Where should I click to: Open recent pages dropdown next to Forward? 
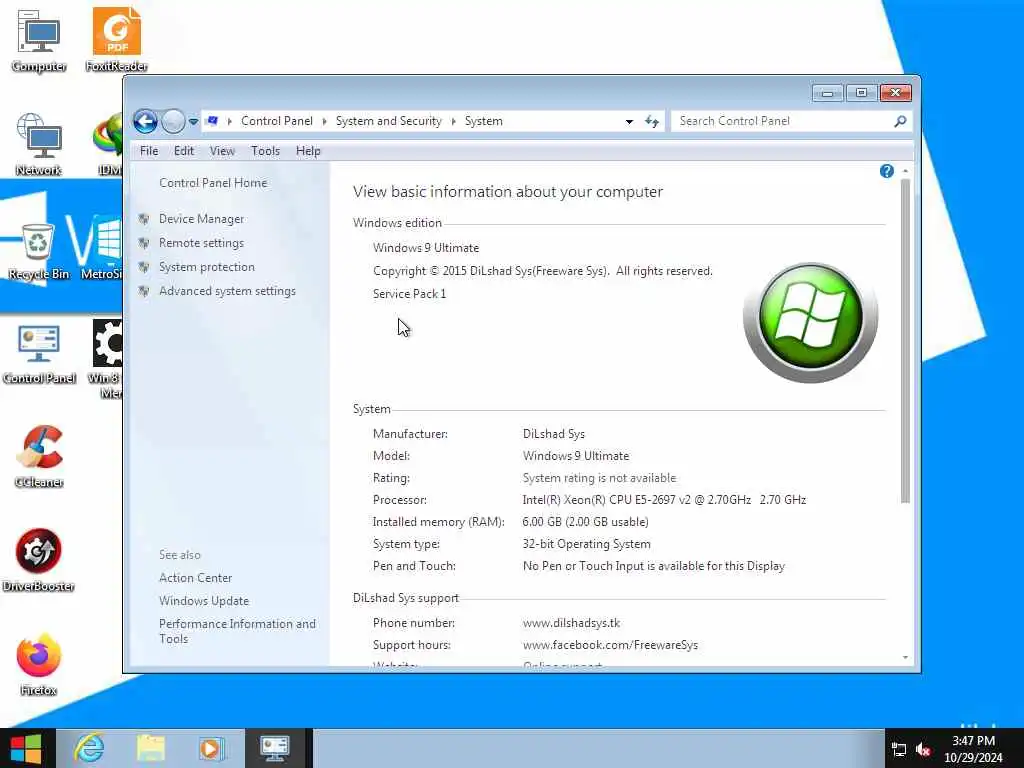coord(193,121)
